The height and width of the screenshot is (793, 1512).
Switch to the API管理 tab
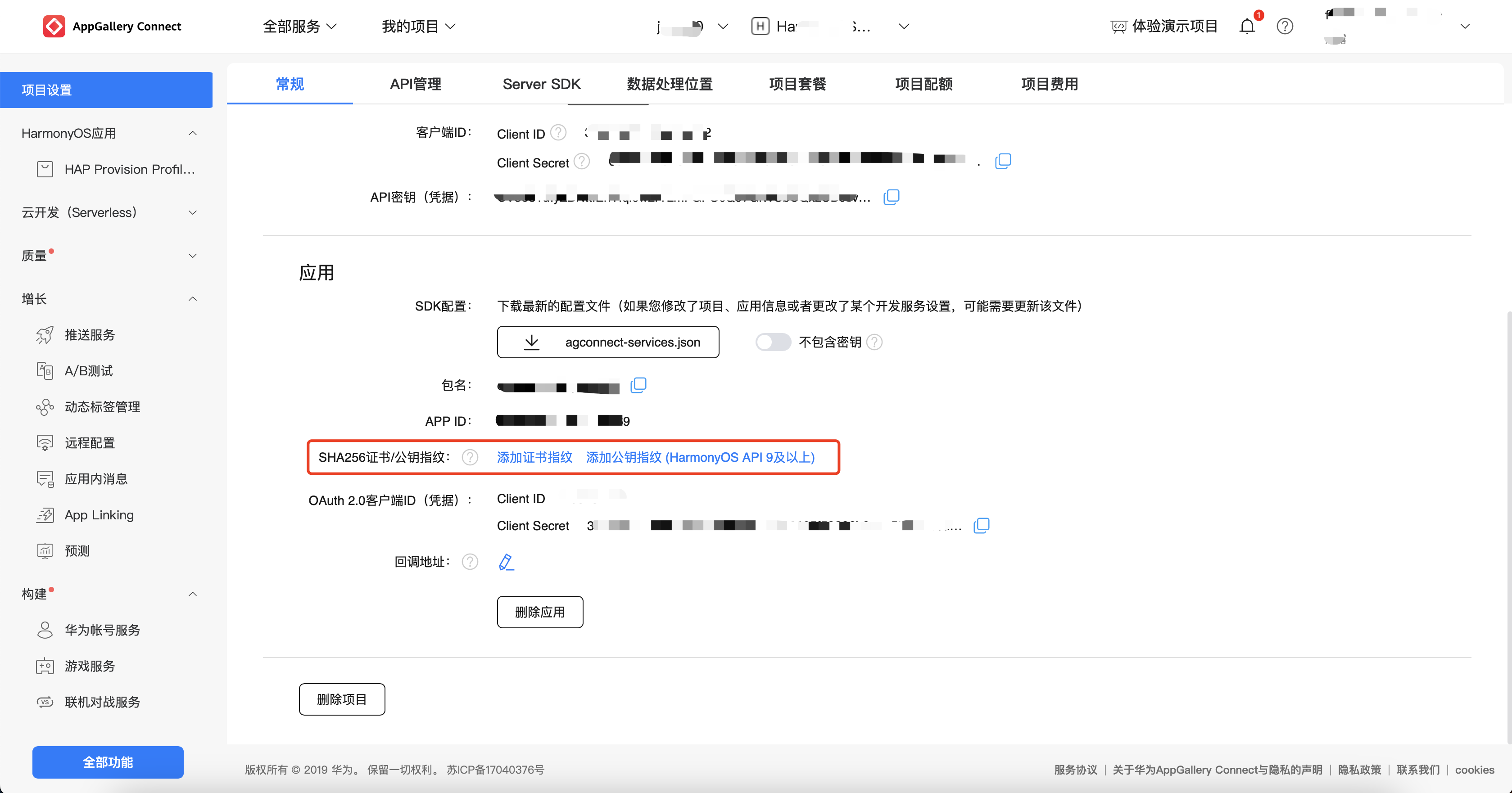[415, 84]
